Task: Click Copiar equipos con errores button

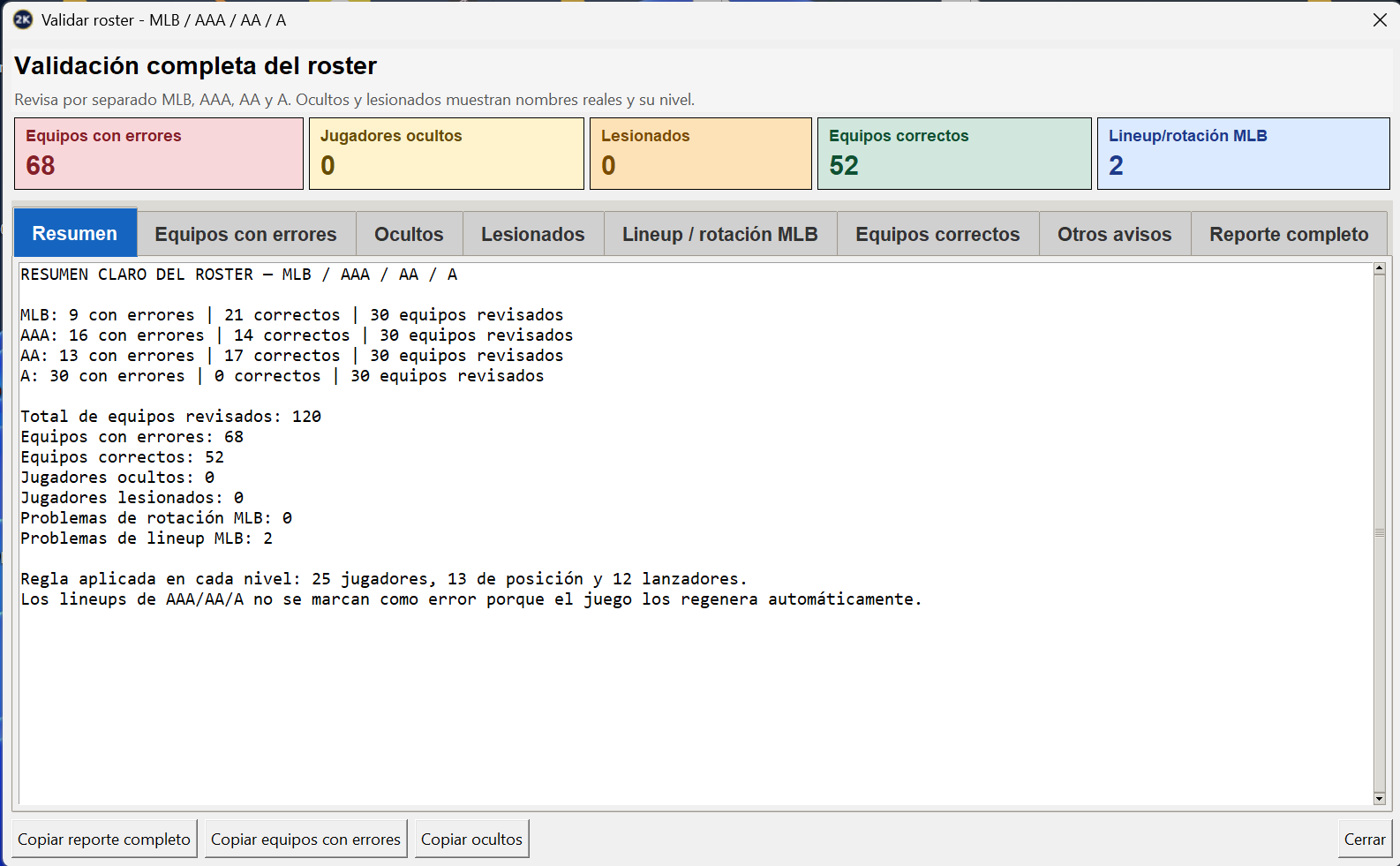Action: [305, 839]
